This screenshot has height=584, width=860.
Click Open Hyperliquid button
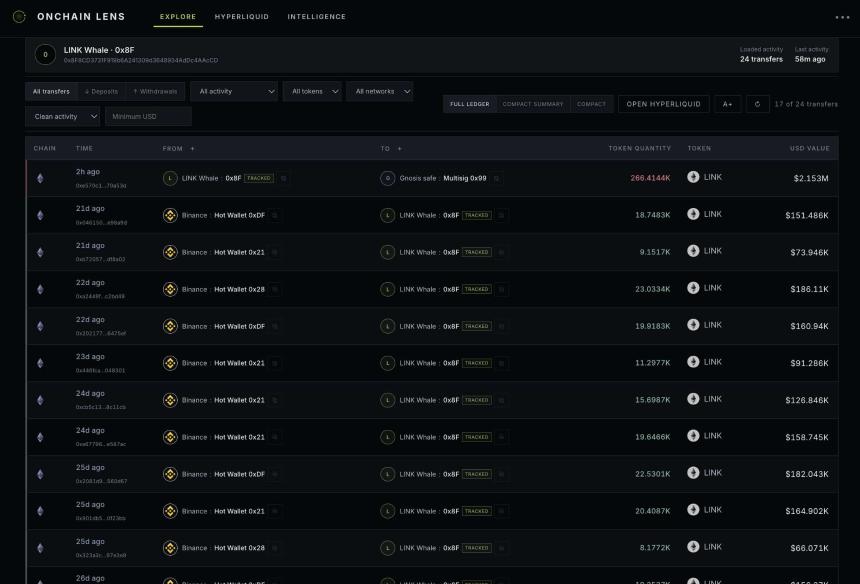pos(664,104)
